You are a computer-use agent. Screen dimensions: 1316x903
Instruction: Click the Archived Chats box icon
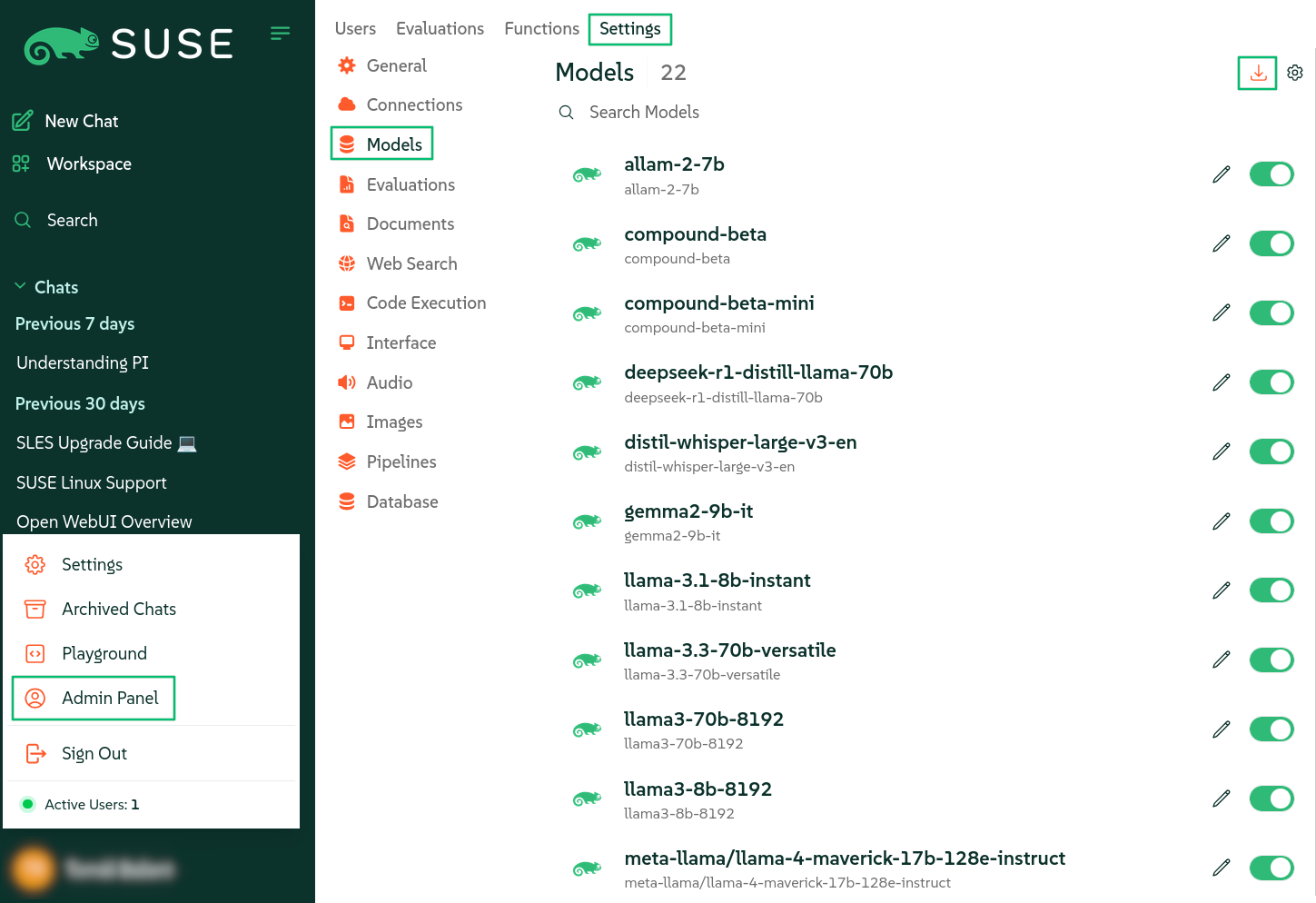coord(35,609)
